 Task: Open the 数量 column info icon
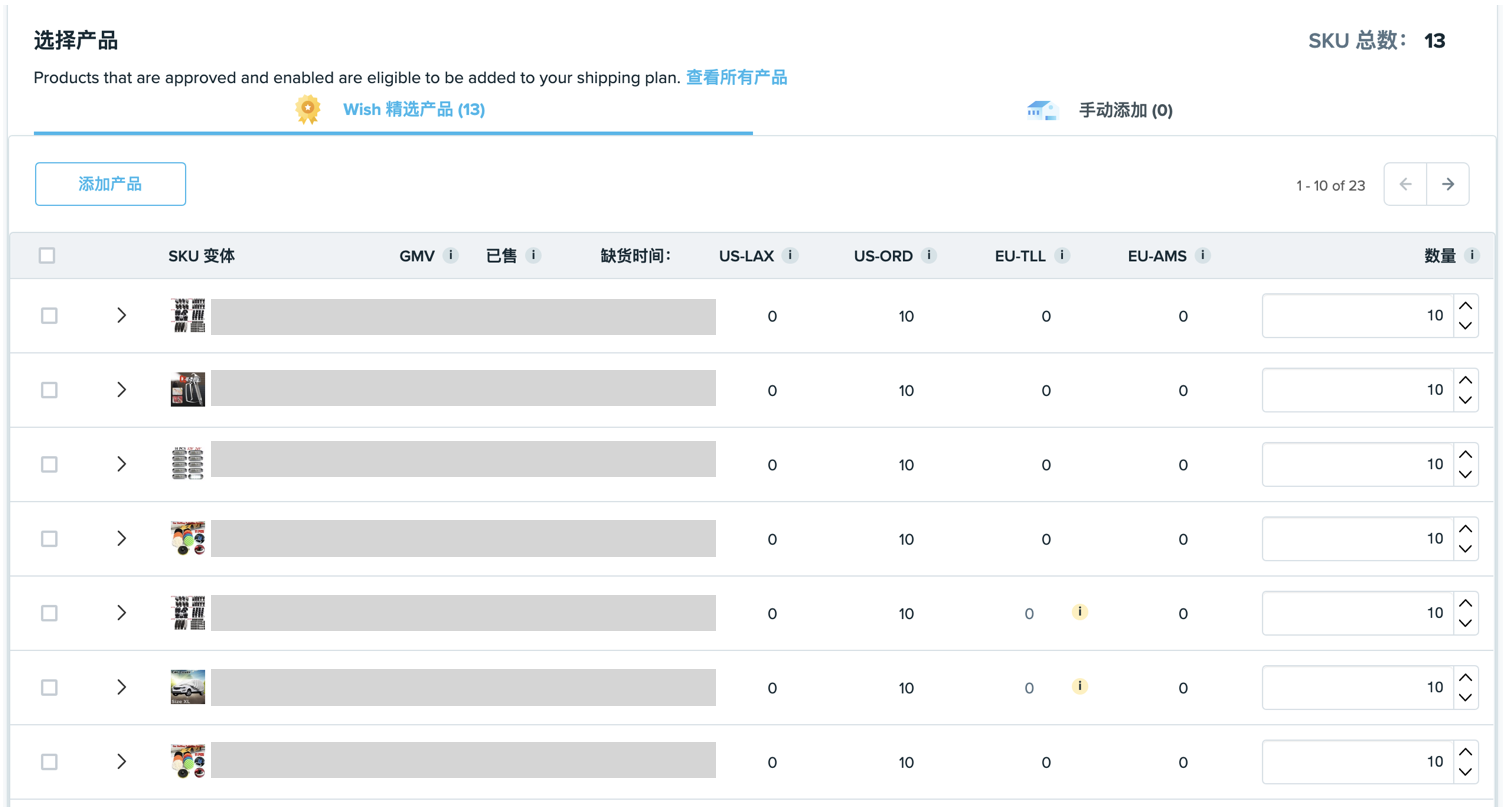click(x=1471, y=255)
